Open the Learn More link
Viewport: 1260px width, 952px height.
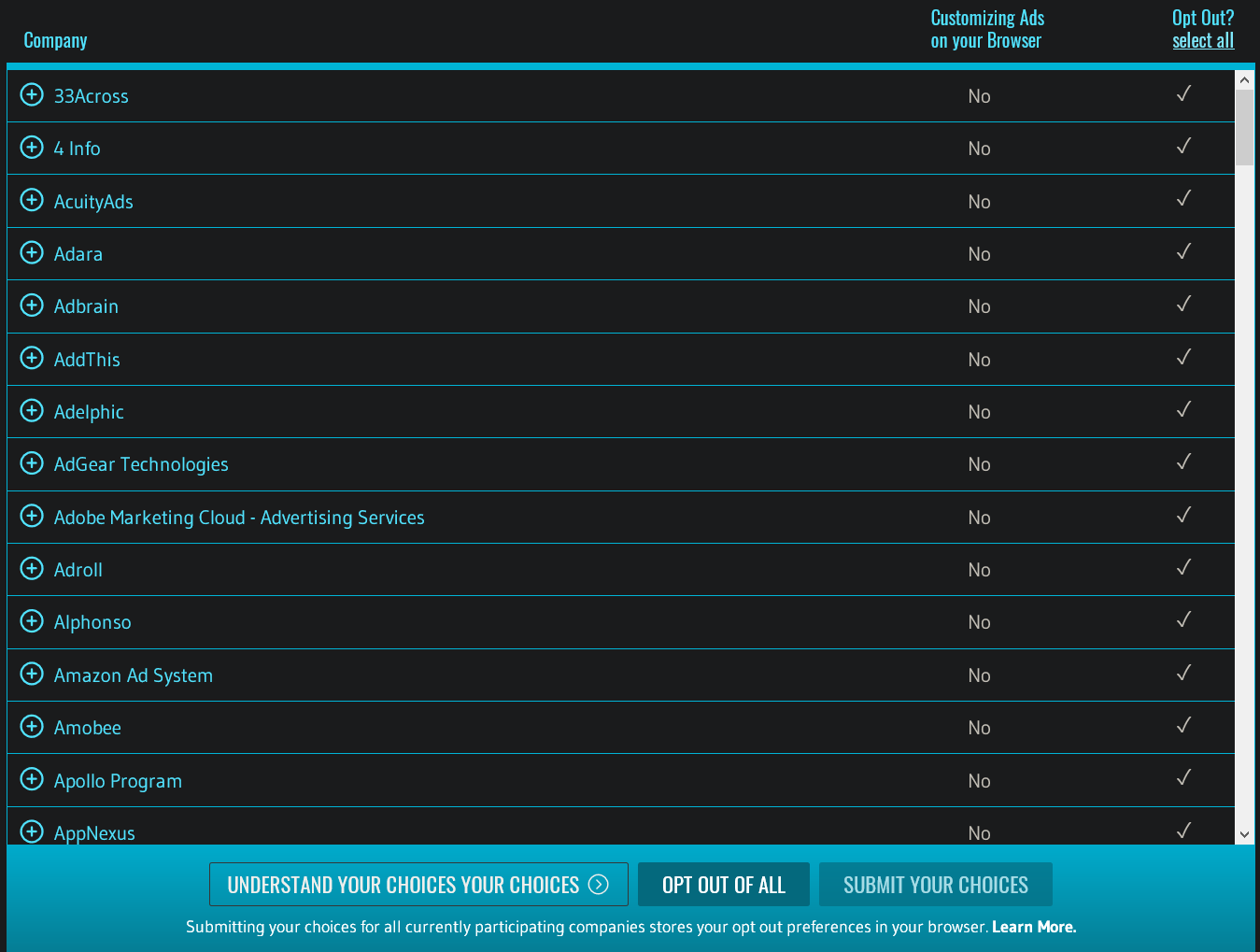(x=1034, y=927)
